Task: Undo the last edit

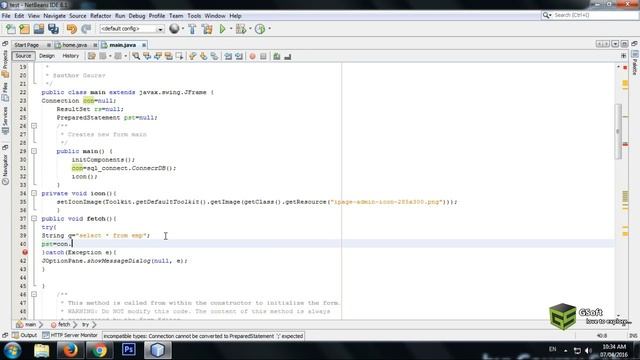Action: pos(72,29)
